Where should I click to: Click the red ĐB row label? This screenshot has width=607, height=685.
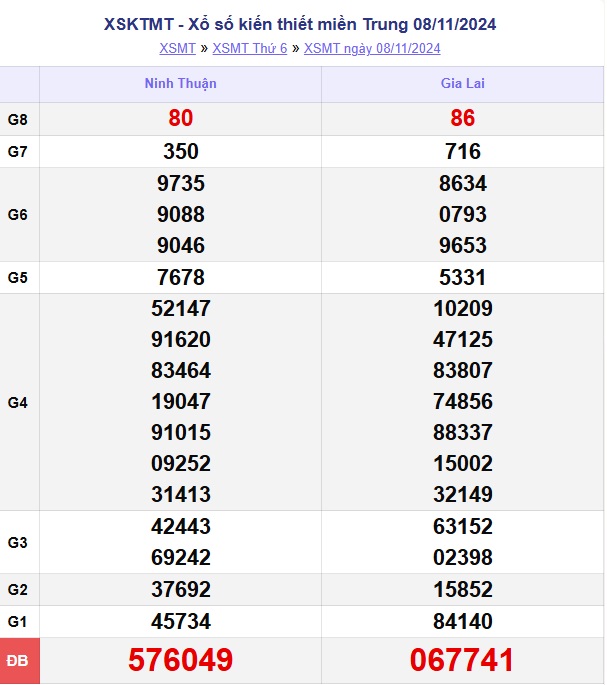tap(19, 661)
